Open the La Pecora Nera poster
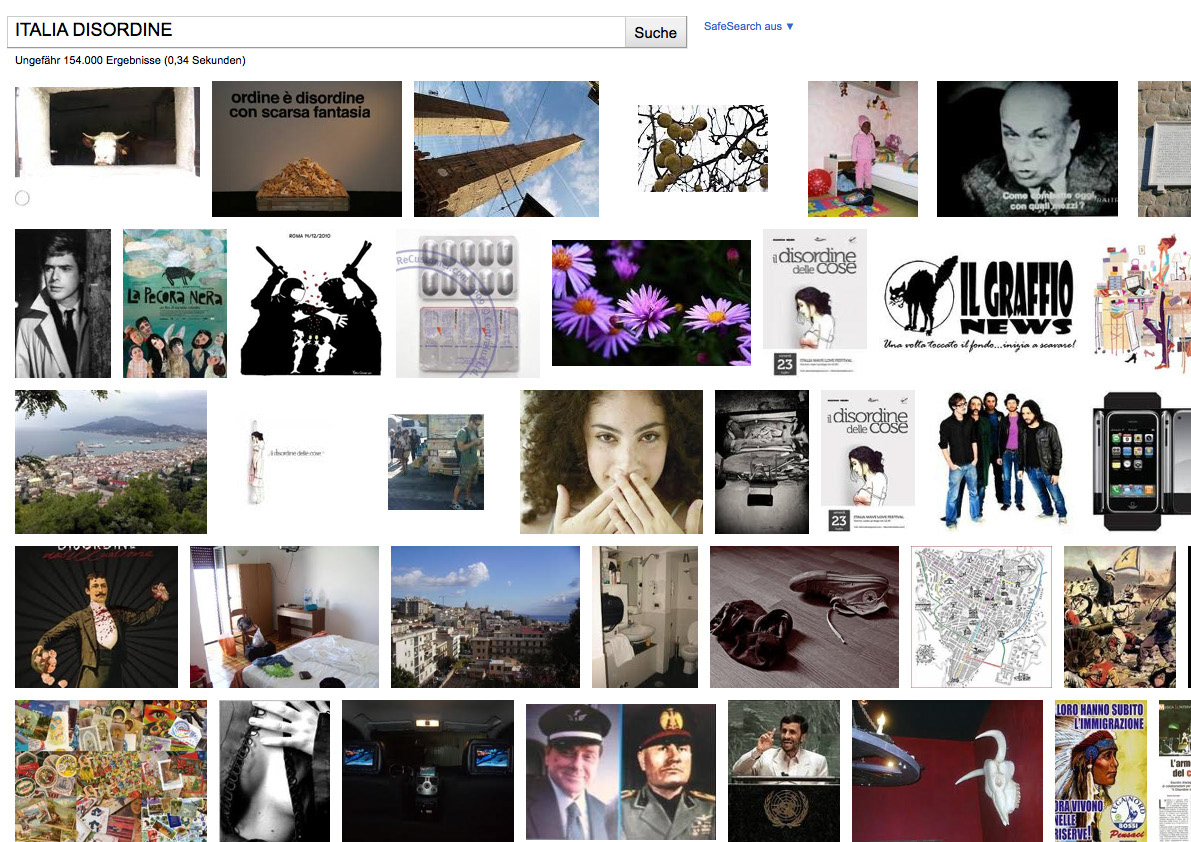 click(175, 304)
